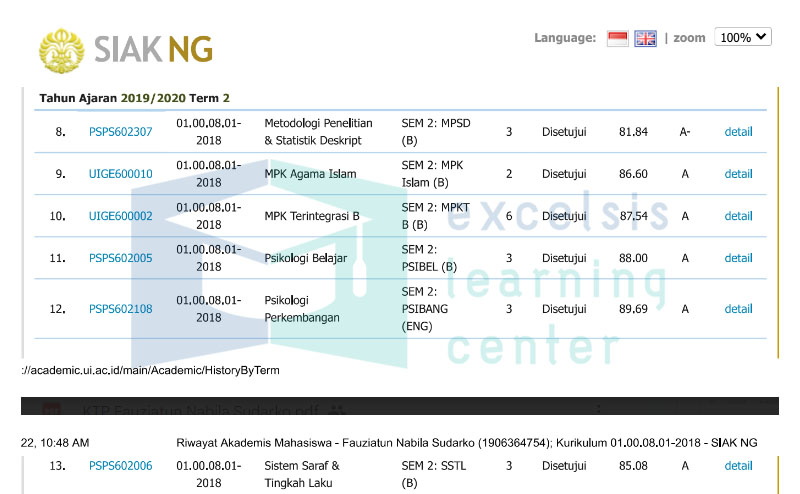
Task: Switch language to Indonesian using the flag icon
Action: tap(618, 38)
